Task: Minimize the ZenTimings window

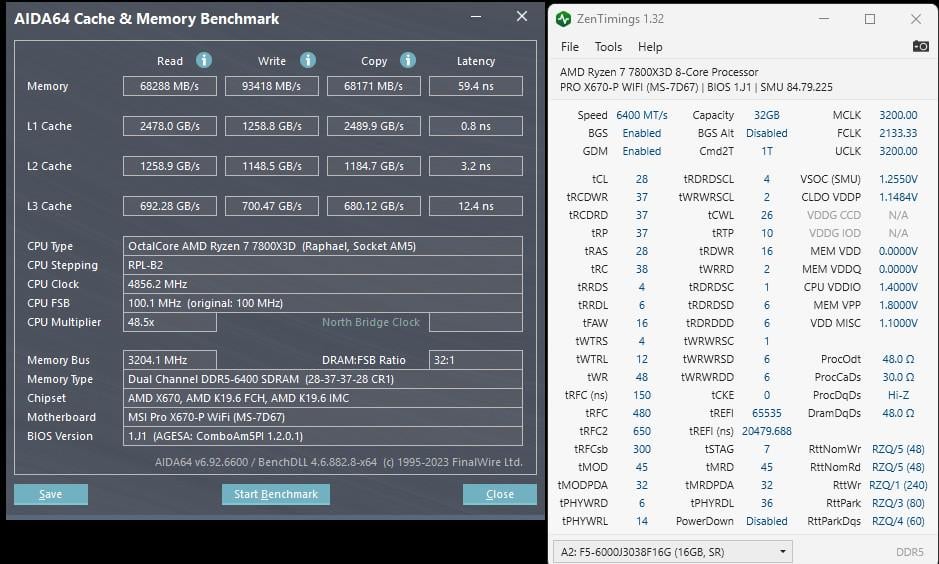Action: (824, 19)
